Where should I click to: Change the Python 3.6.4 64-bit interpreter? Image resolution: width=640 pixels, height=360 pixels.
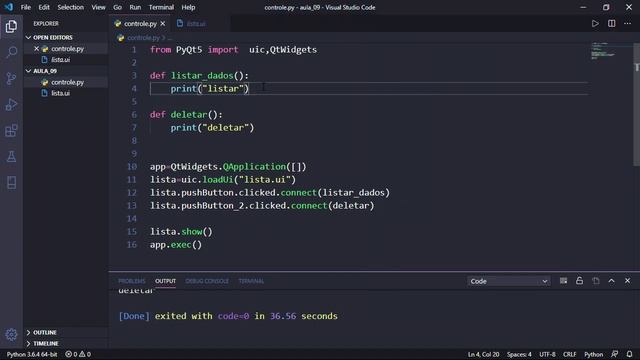coord(32,354)
